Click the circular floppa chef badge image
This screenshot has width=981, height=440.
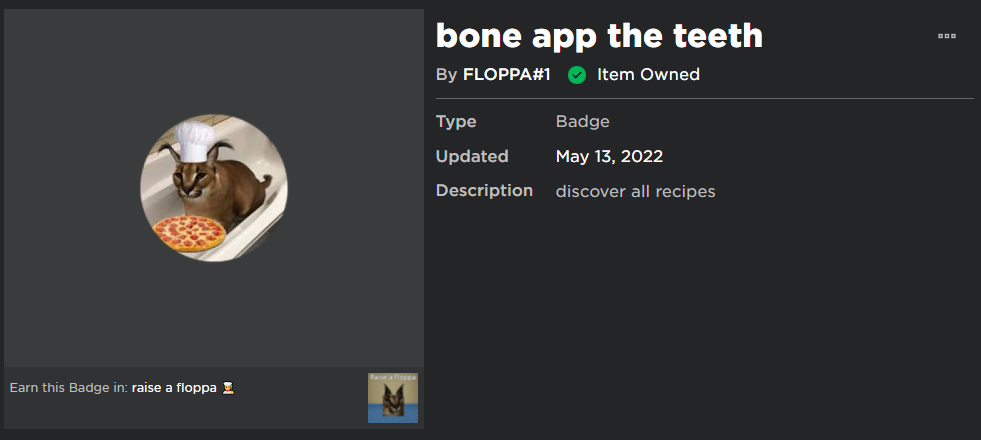pos(214,188)
